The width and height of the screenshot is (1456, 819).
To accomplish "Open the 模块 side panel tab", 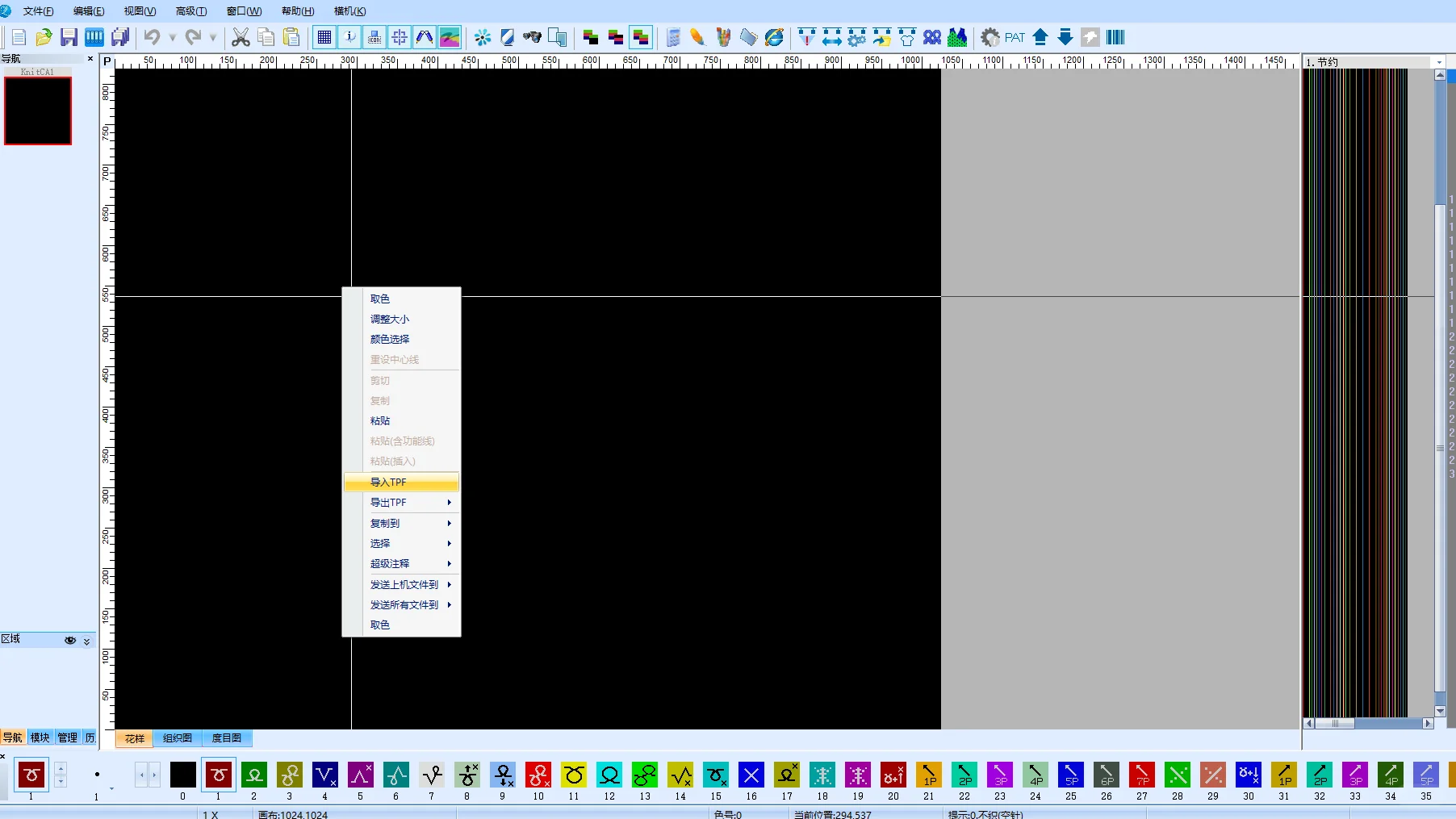I will click(40, 738).
